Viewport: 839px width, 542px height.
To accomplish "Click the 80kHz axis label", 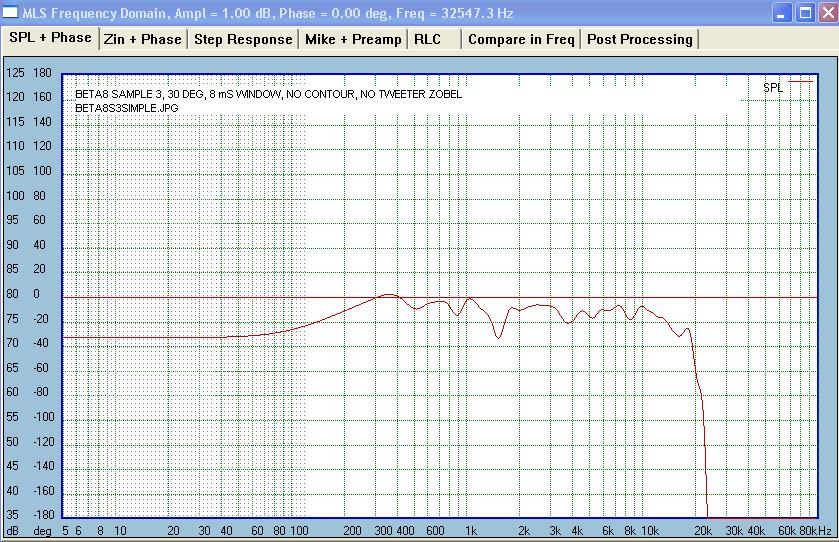I will pyautogui.click(x=815, y=531).
